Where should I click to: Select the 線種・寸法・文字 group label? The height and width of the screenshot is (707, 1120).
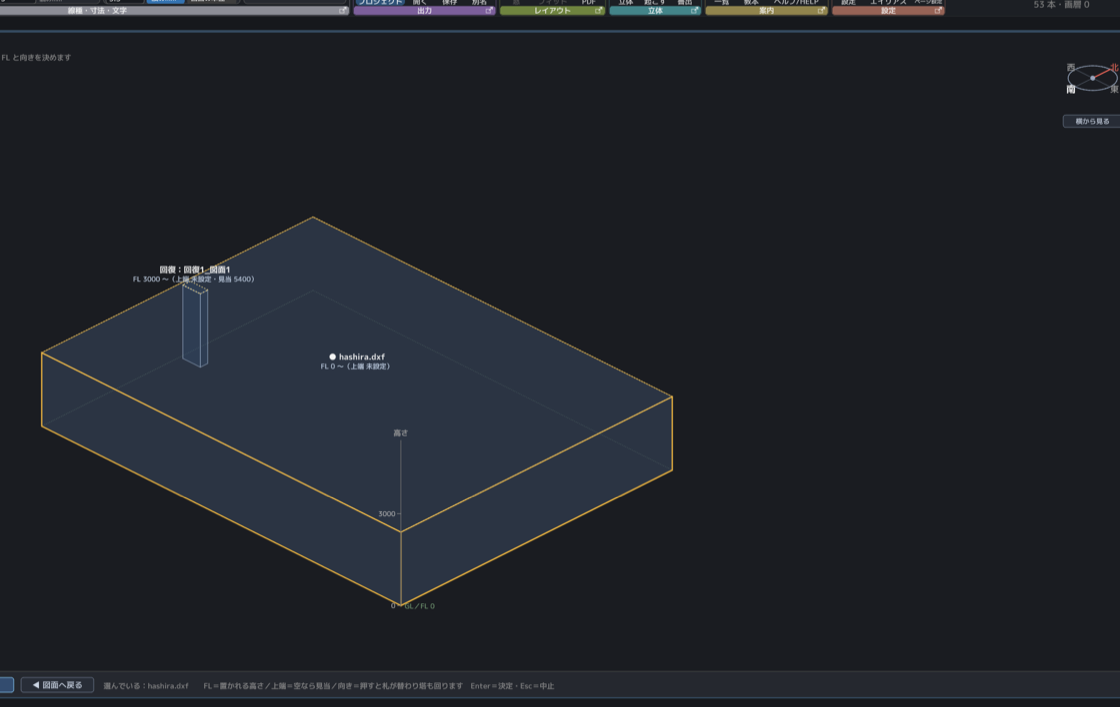(x=97, y=11)
